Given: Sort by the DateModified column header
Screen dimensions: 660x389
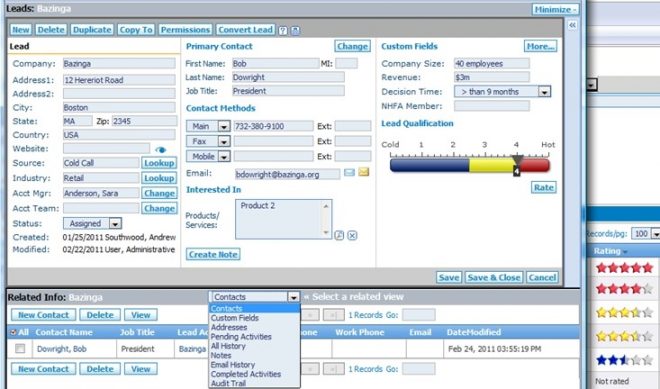Looking at the screenshot, I should pos(474,332).
